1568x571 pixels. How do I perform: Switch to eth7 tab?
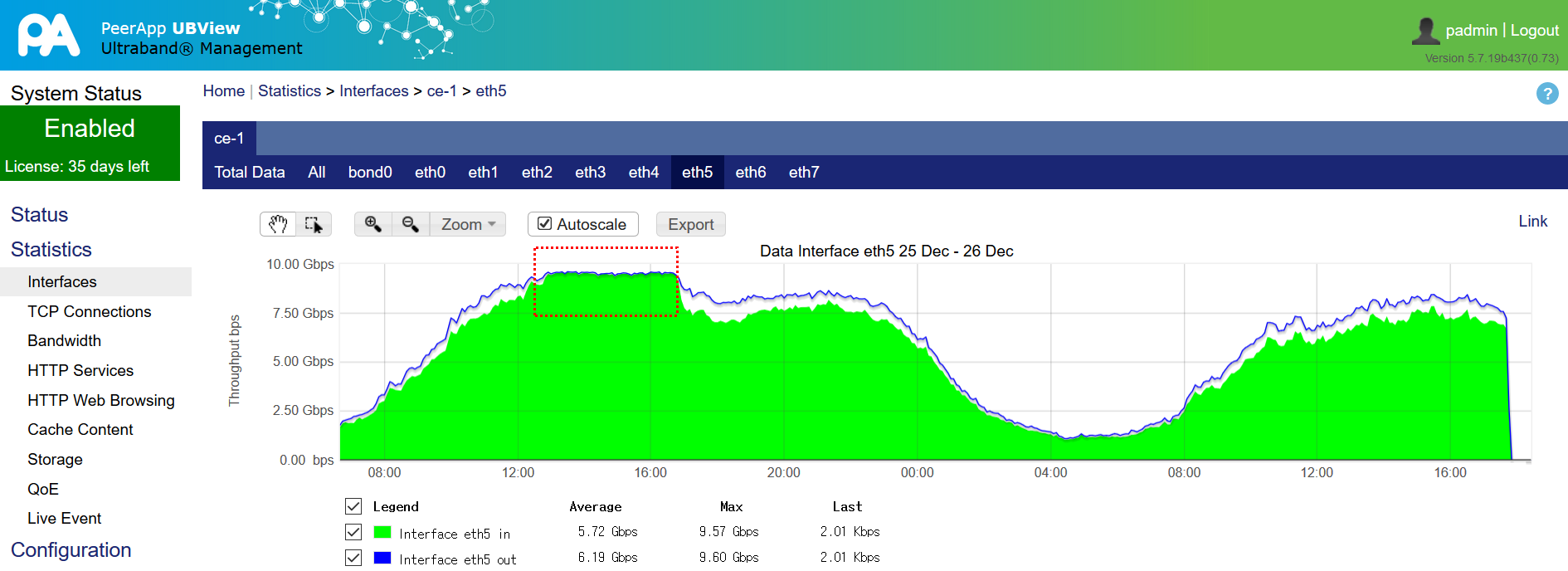tap(804, 172)
